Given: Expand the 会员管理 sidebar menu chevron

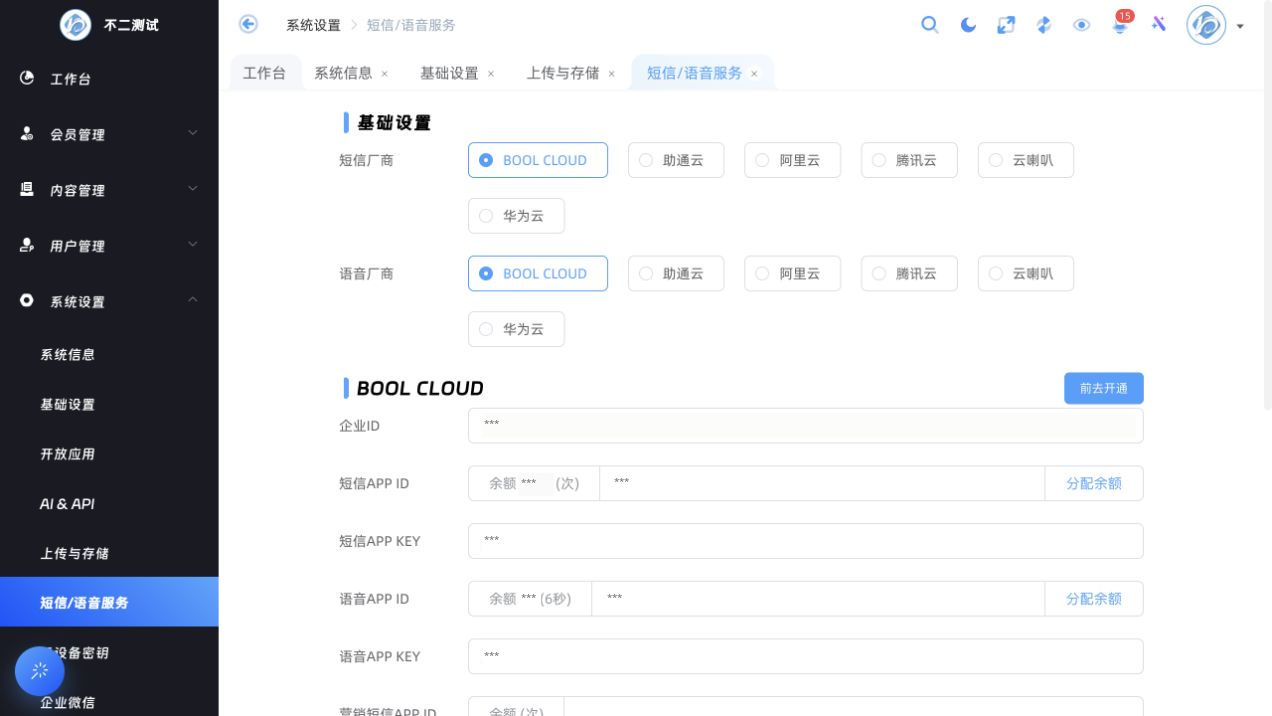Looking at the screenshot, I should click(x=193, y=132).
